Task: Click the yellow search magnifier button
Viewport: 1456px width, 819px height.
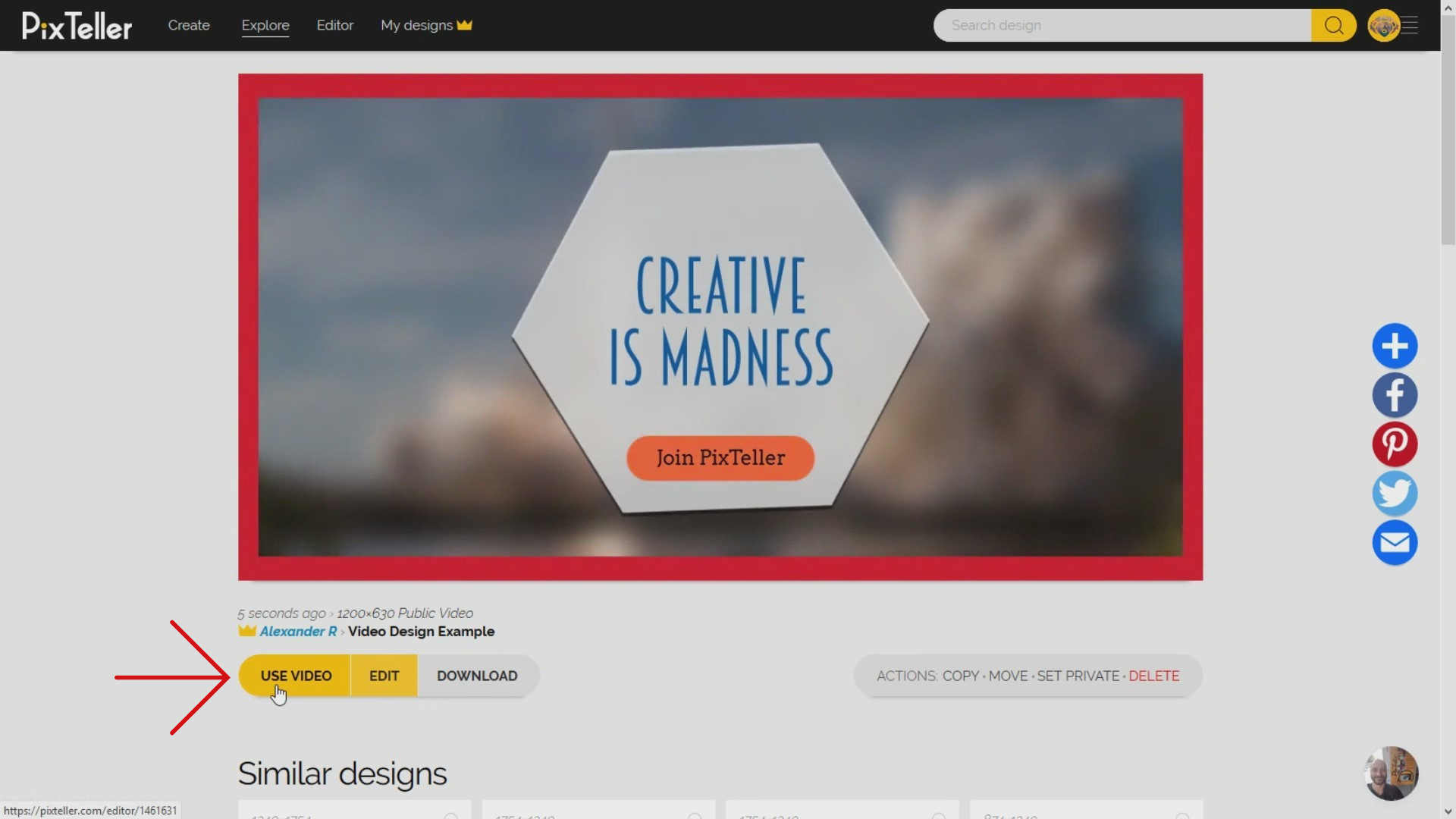Action: [x=1334, y=25]
